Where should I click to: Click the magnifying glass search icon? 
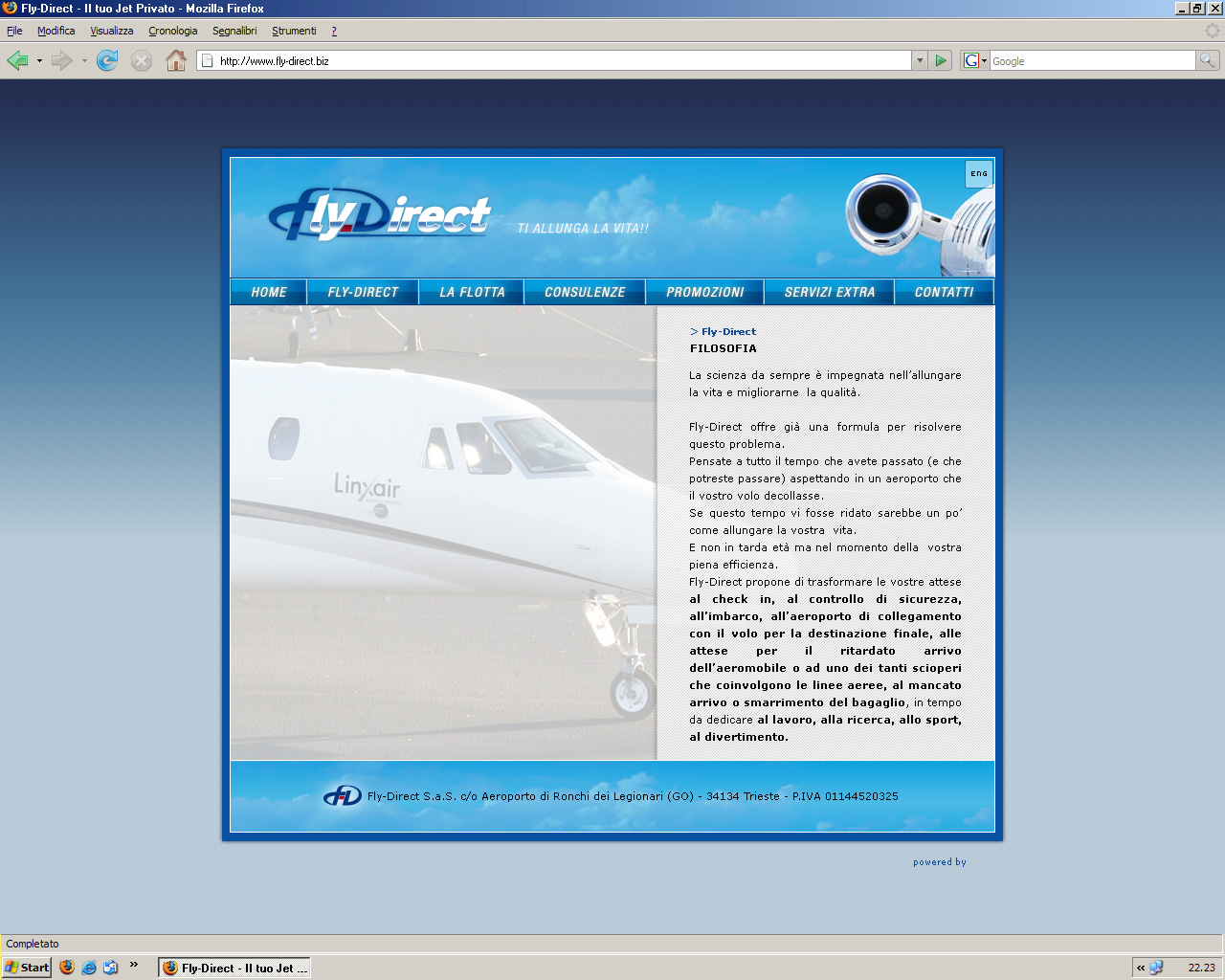pos(1208,60)
